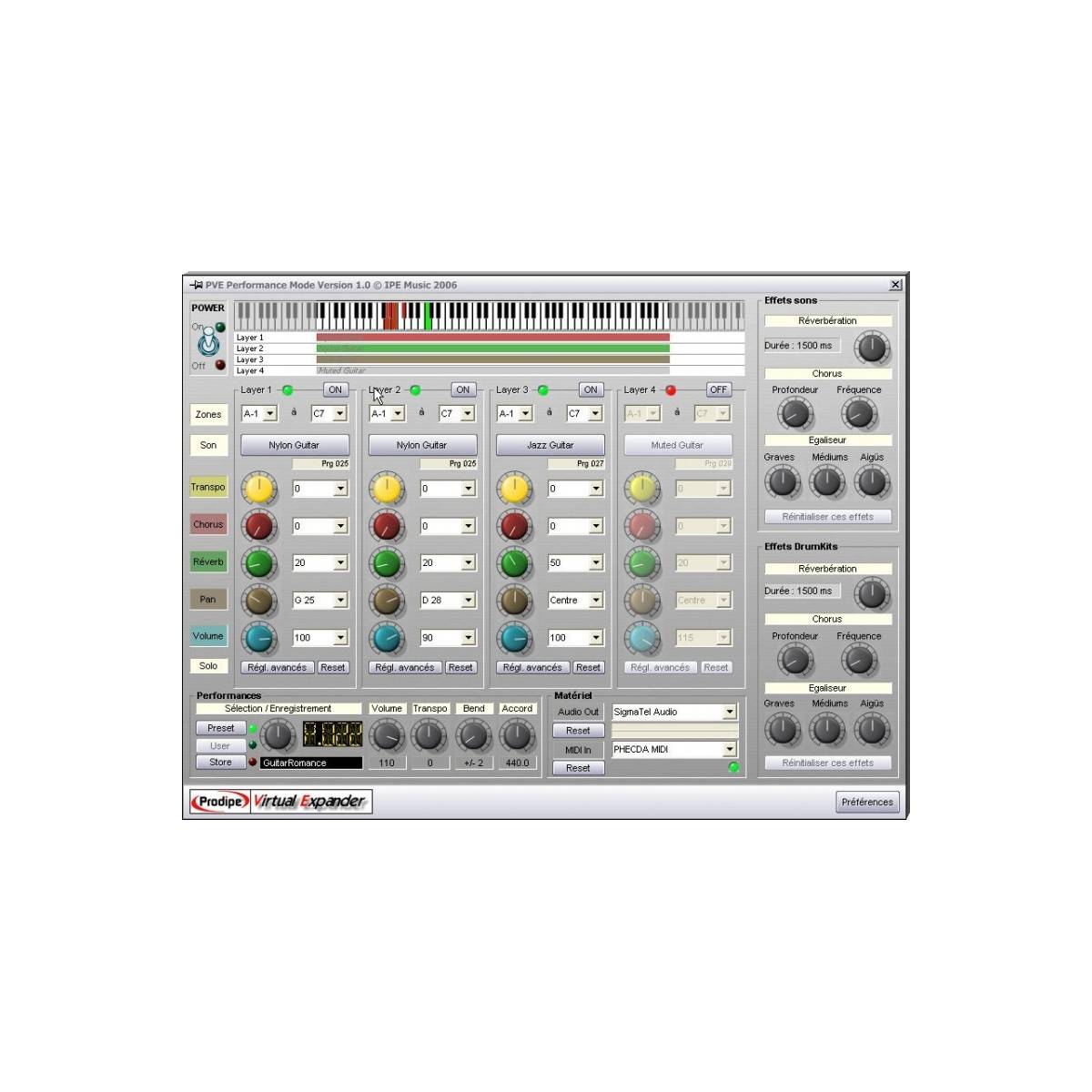Choose the Jazz Guitar sound button
1092x1092 pixels.
click(551, 445)
